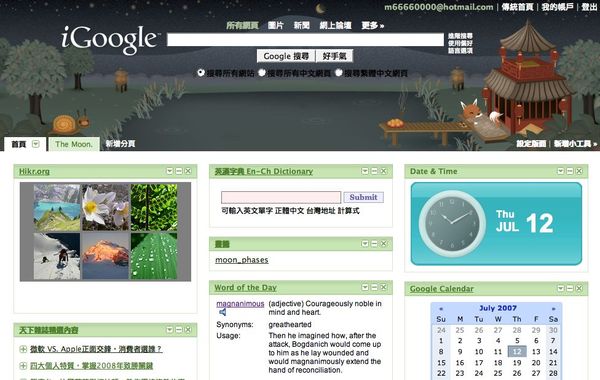Select the 搜尋所有中文網頁 radio option
This screenshot has width=600, height=380.
[262, 73]
